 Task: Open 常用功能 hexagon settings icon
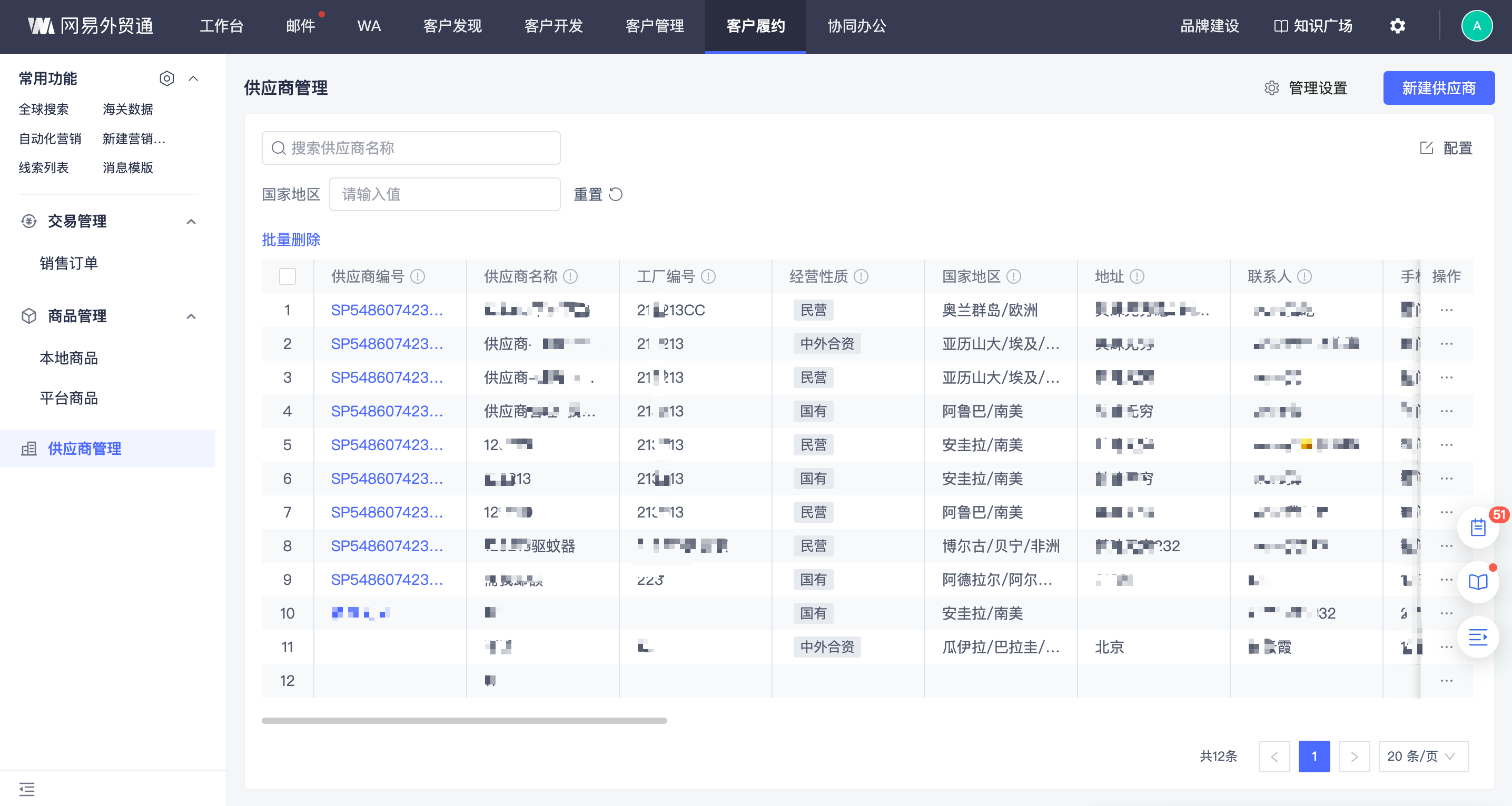point(167,78)
